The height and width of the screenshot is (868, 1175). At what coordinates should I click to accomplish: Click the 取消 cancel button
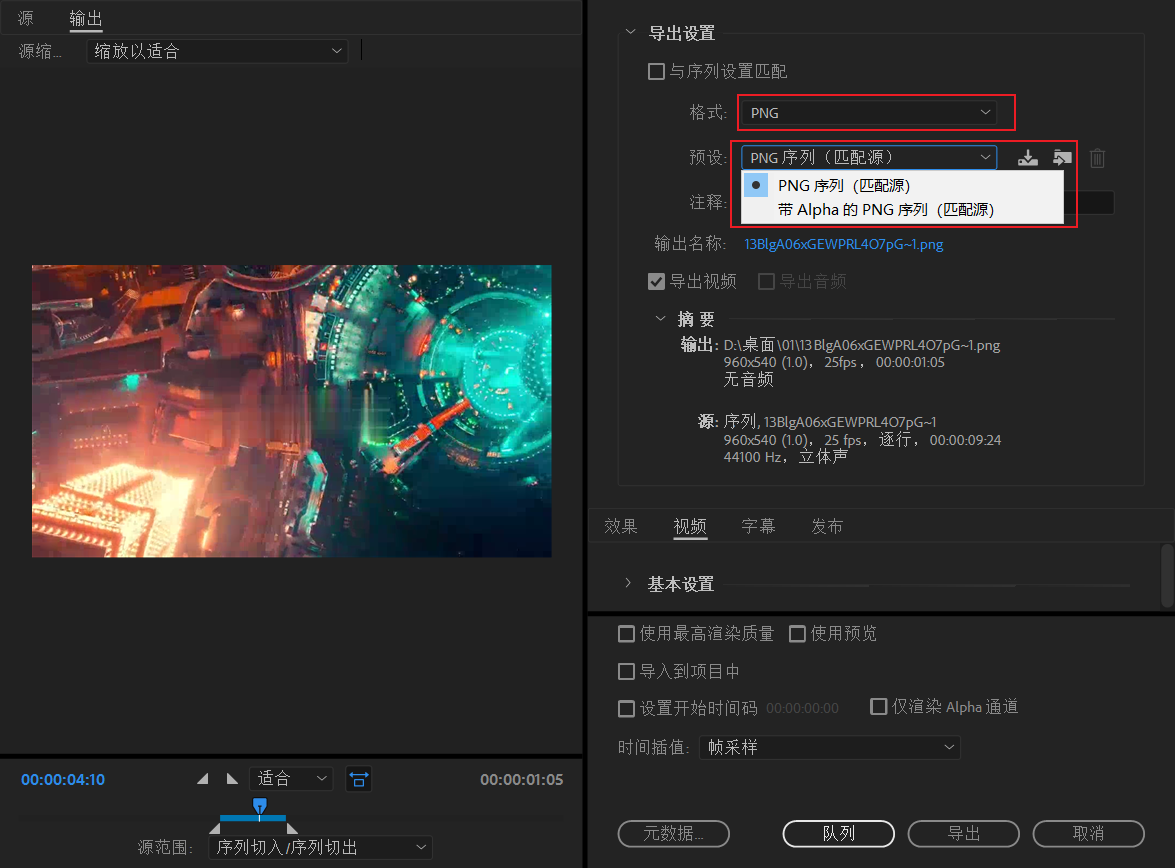pyautogui.click(x=1089, y=834)
